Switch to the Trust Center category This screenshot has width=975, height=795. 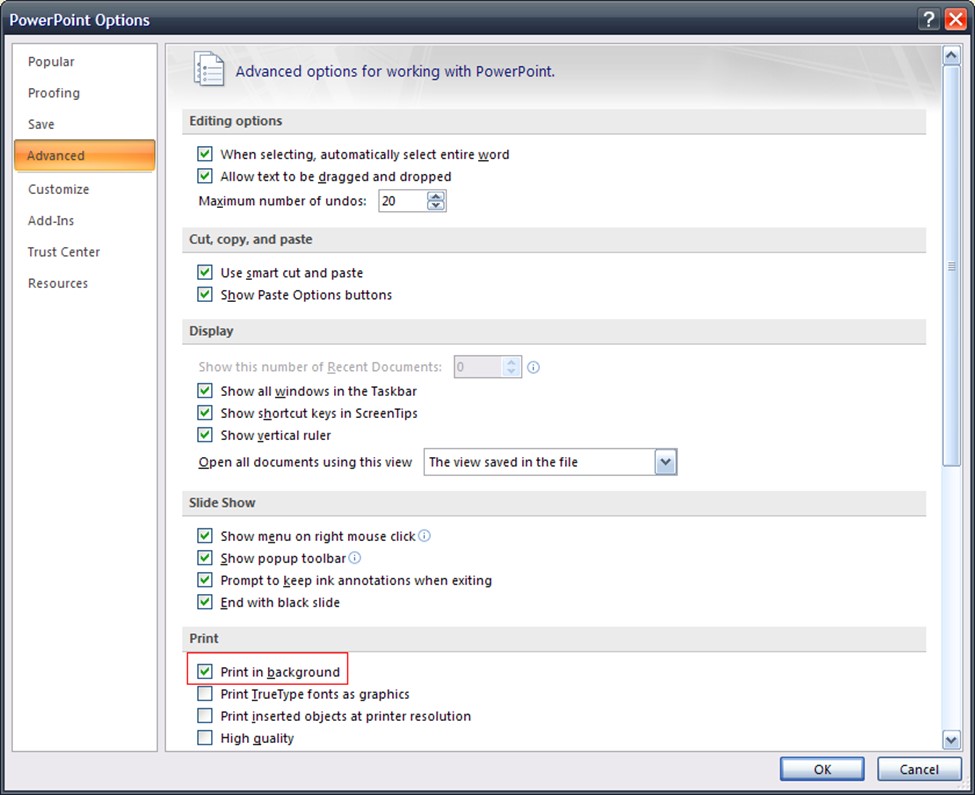click(64, 252)
